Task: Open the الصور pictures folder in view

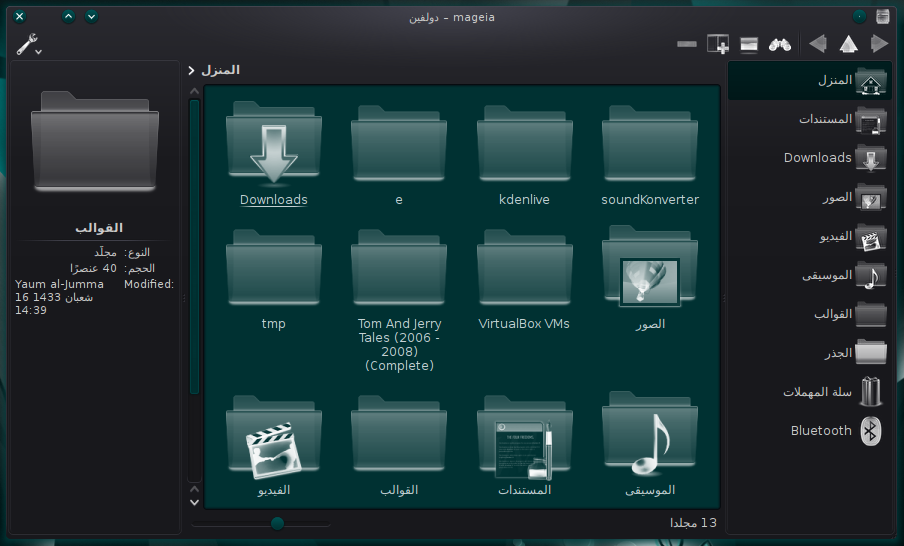Action: coord(650,278)
